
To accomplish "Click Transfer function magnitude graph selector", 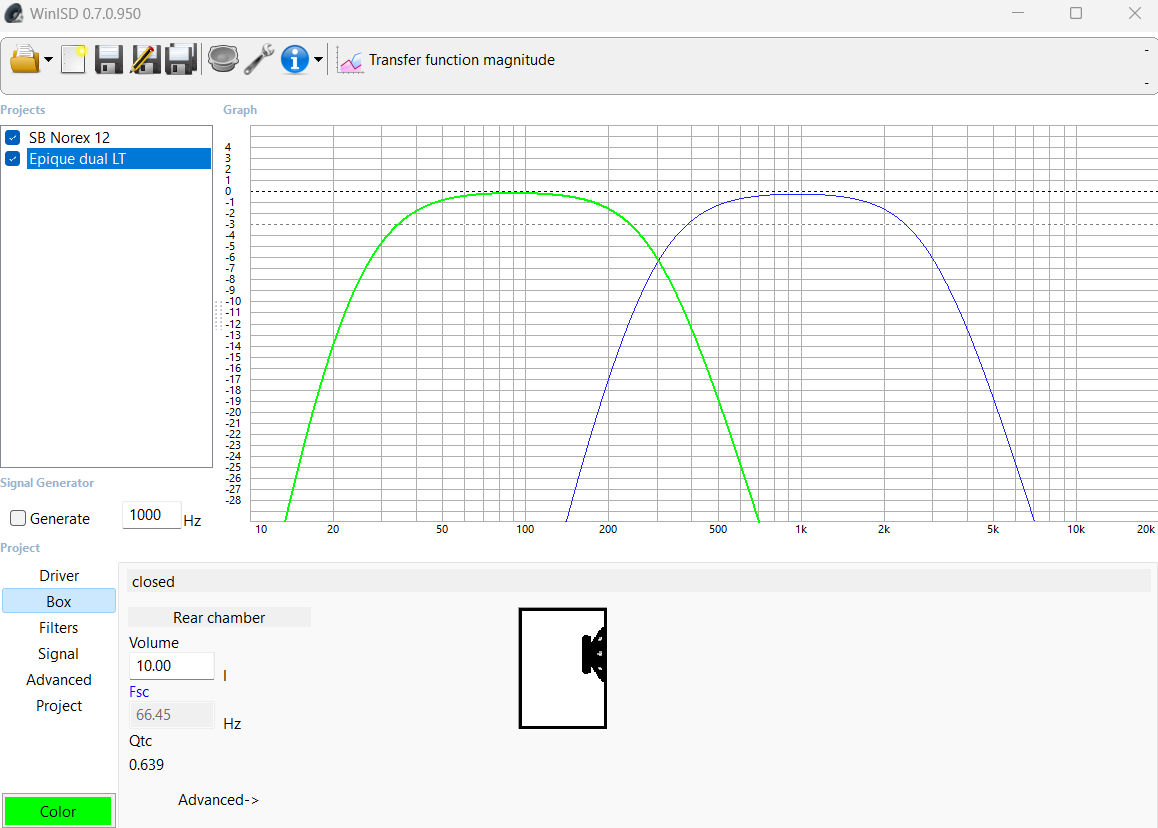I will (x=462, y=60).
